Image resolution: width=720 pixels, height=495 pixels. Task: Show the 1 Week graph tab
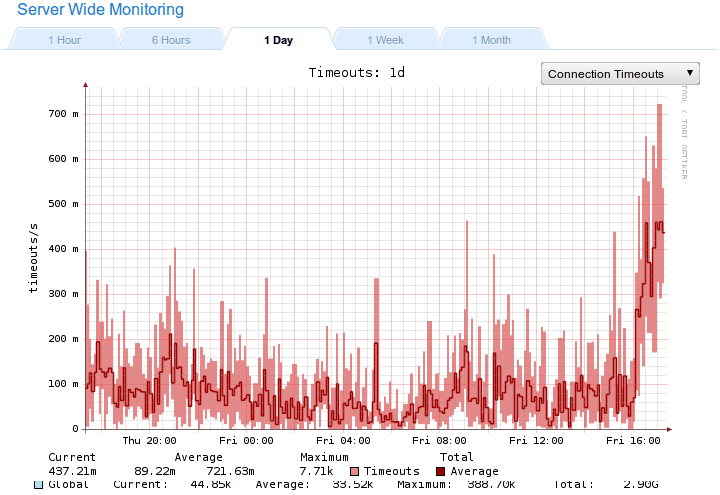point(385,40)
